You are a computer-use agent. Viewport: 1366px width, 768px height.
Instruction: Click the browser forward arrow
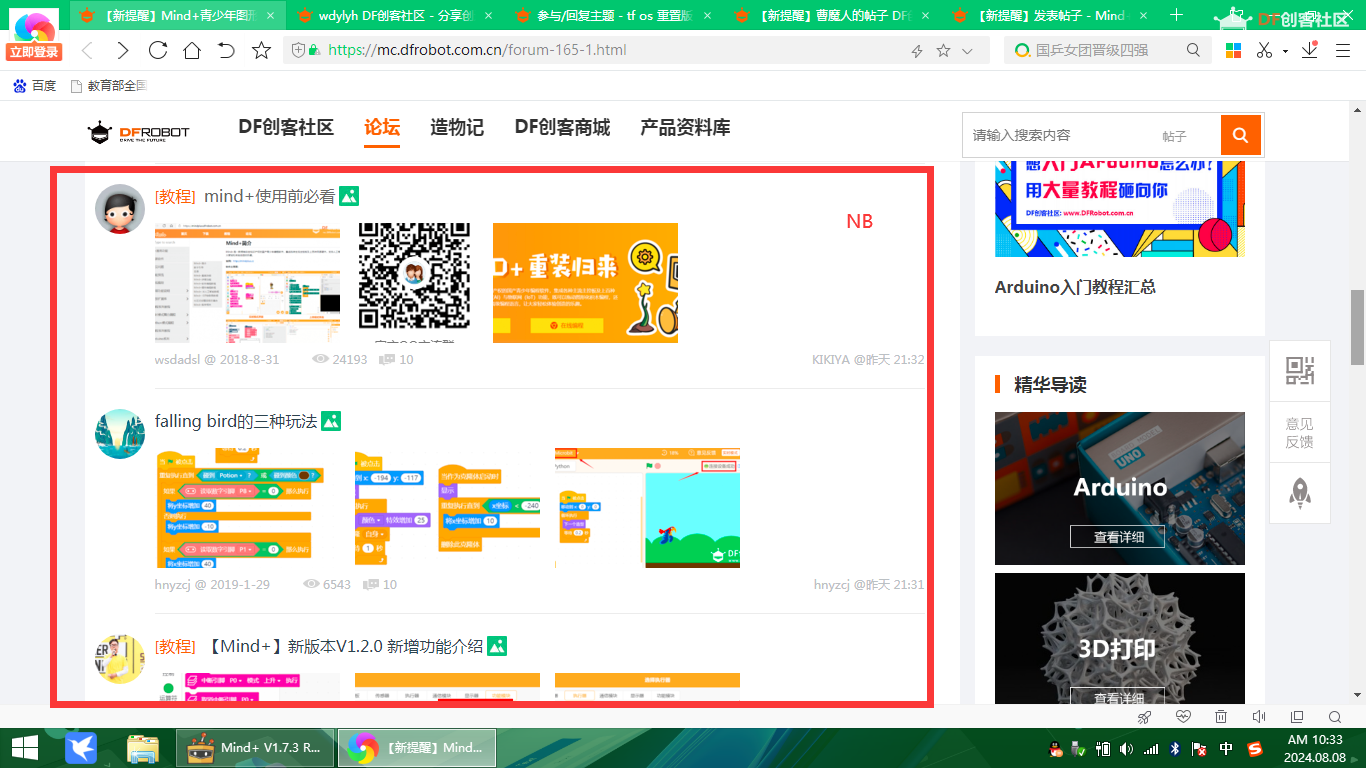pyautogui.click(x=122, y=50)
